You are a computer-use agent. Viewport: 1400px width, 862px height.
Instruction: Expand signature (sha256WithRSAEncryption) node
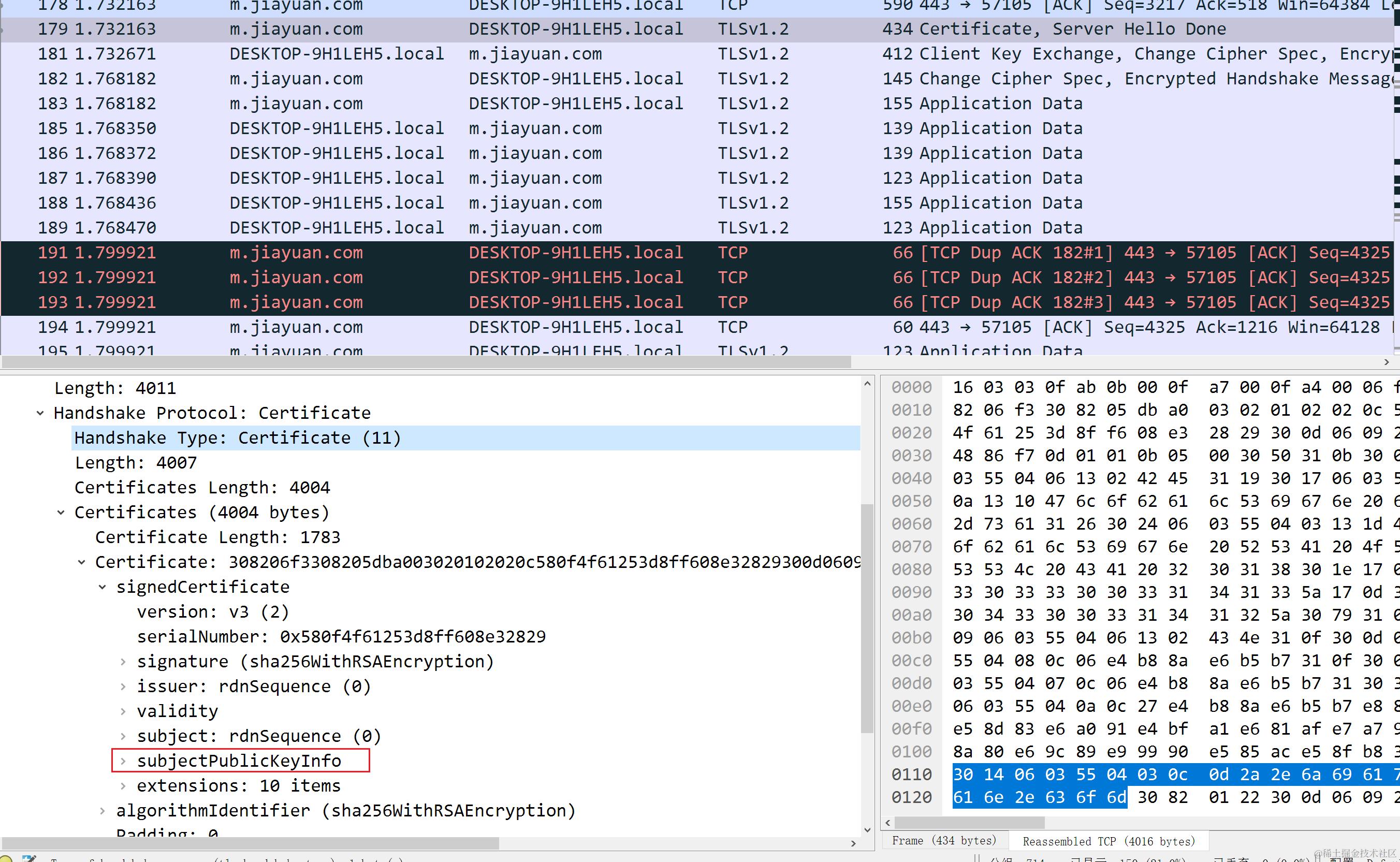coord(123,662)
